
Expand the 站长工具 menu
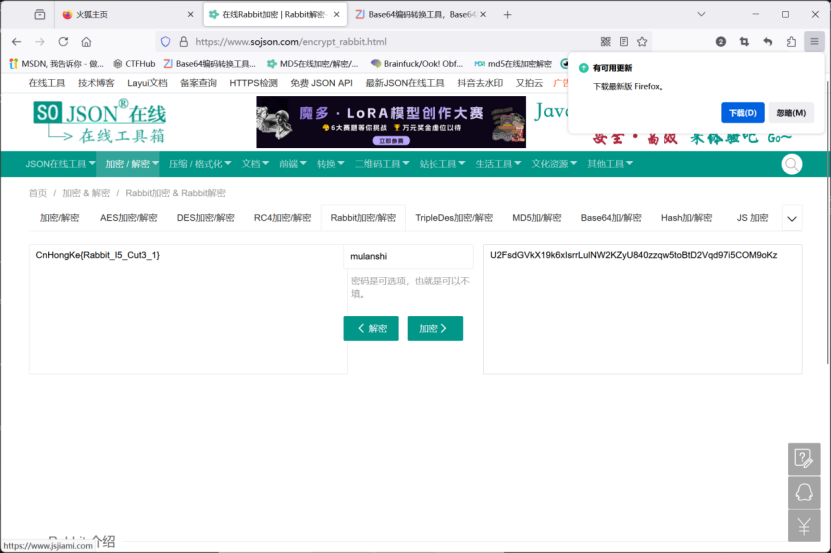click(442, 164)
